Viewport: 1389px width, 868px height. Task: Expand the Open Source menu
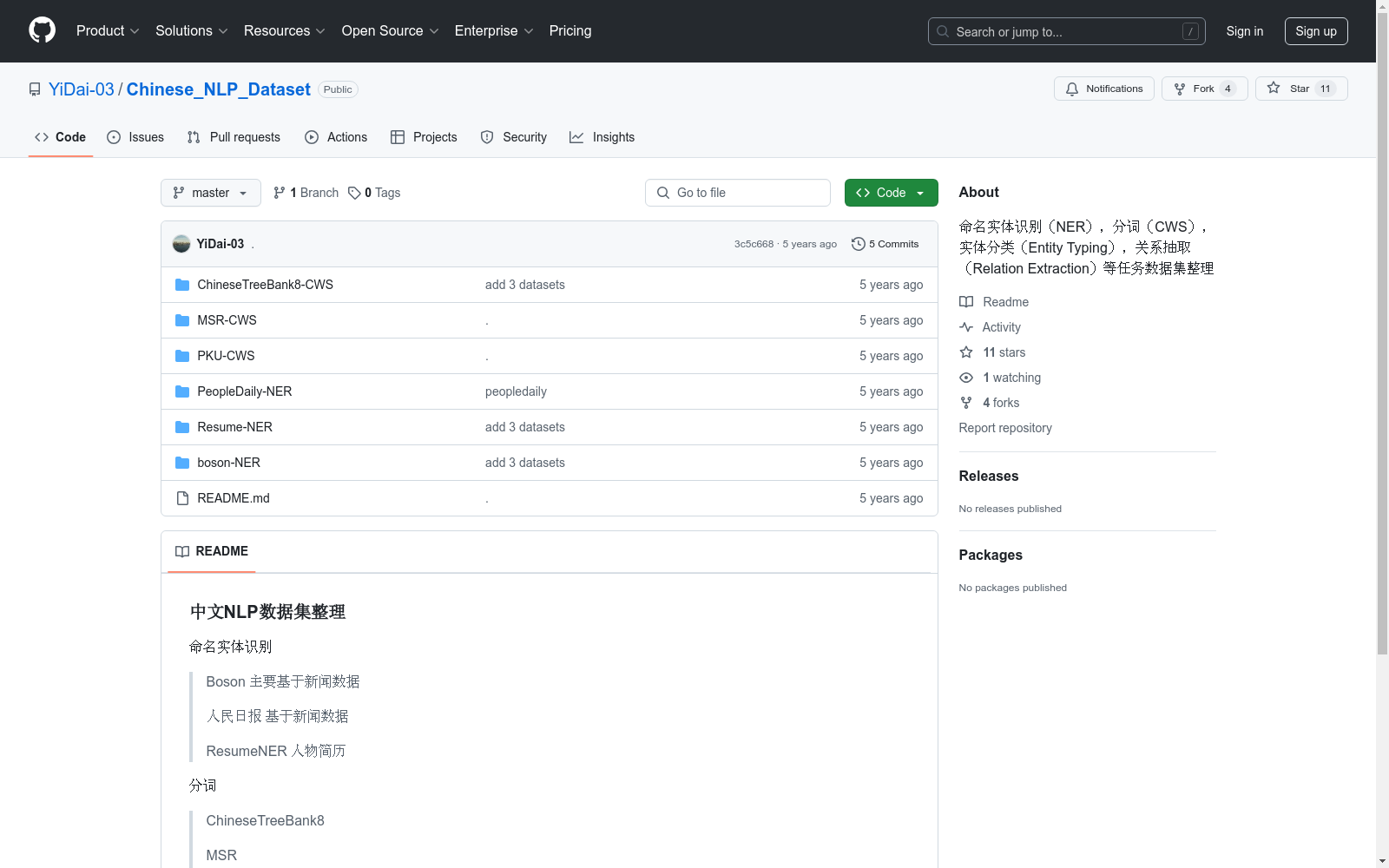point(391,30)
